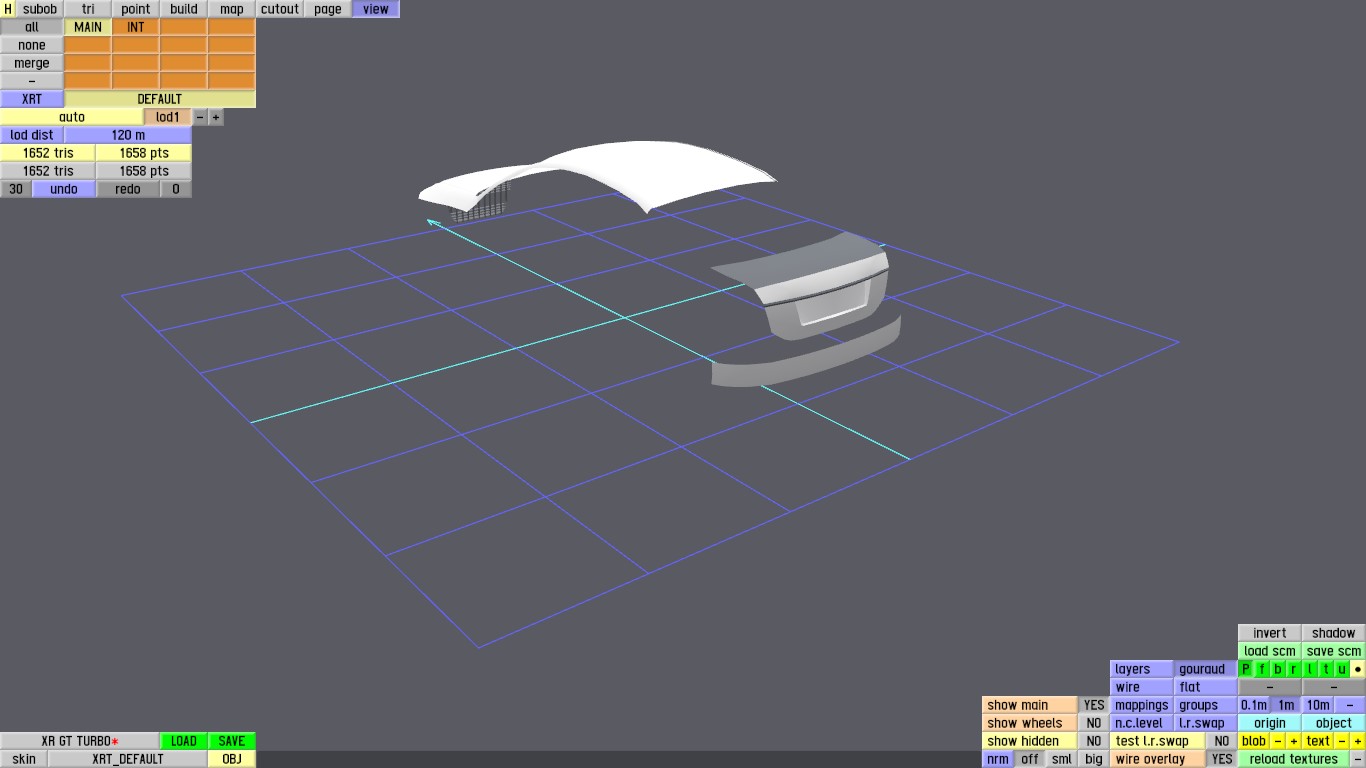The height and width of the screenshot is (768, 1366).
Task: Click the object button
Action: (x=1334, y=723)
